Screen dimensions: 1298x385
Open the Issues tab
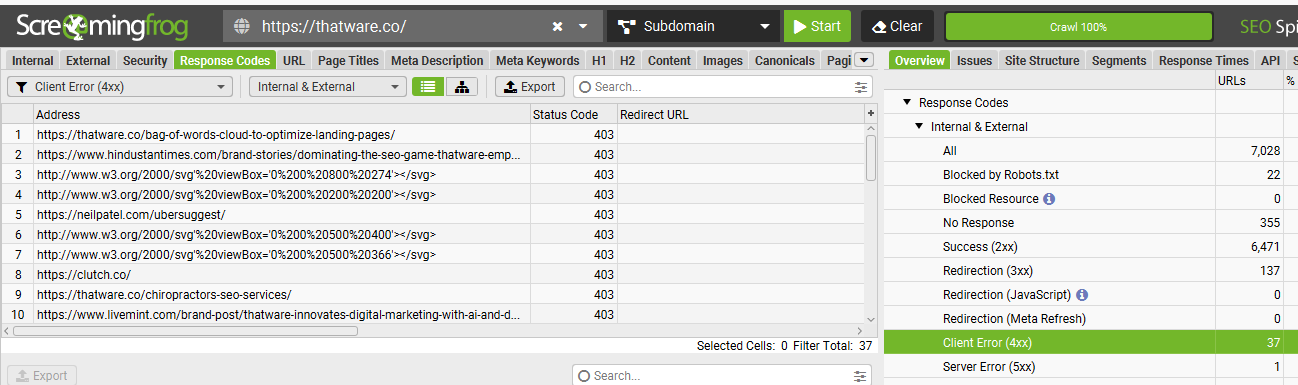pyautogui.click(x=974, y=61)
